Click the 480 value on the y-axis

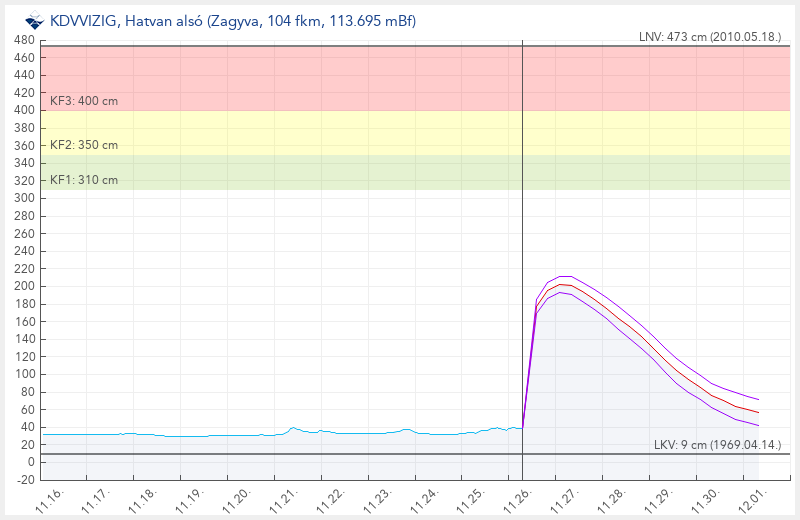coord(25,40)
